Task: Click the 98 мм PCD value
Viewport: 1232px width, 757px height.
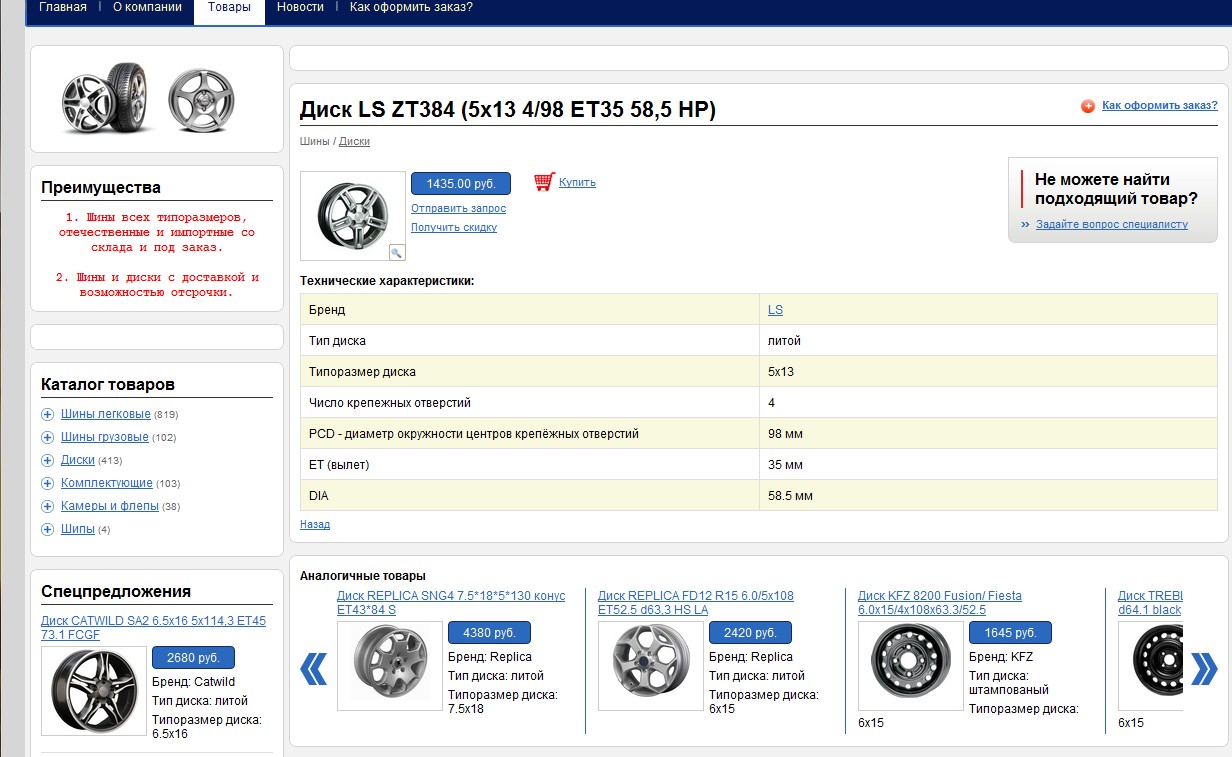Action: (x=785, y=434)
